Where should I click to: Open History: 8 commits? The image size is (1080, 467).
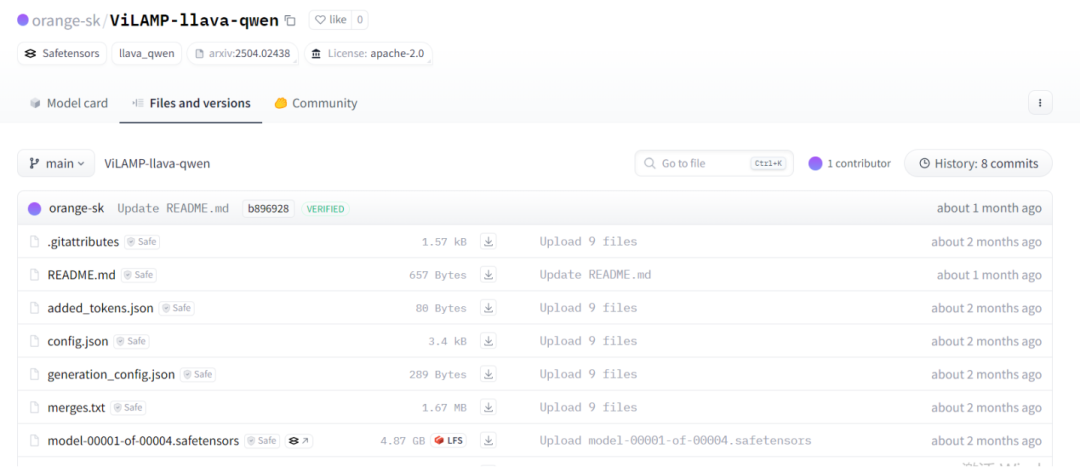click(978, 164)
